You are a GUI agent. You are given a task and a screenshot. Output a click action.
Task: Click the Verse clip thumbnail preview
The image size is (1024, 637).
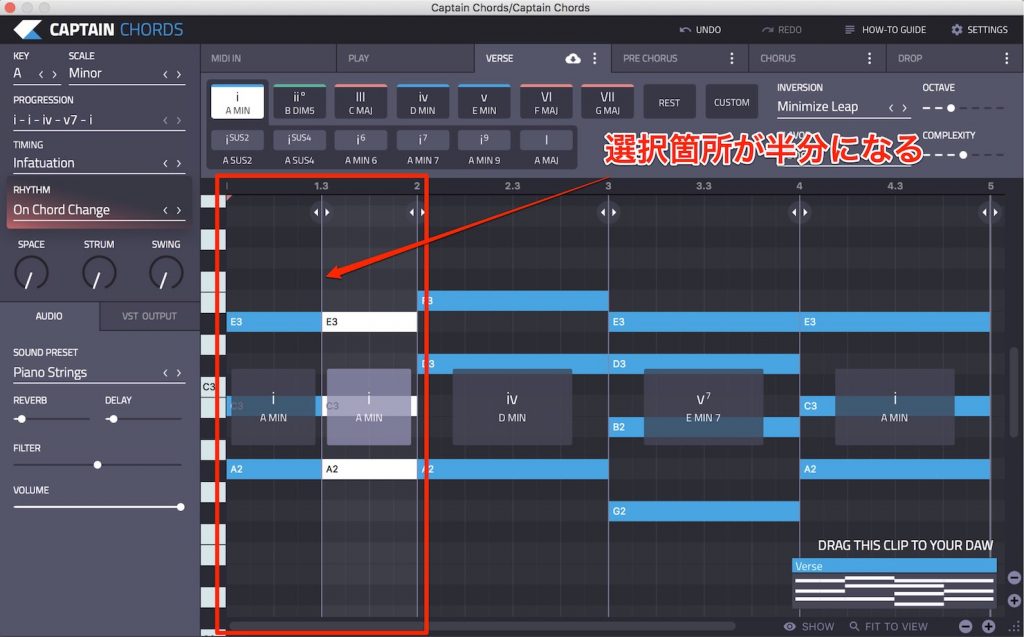coord(893,585)
